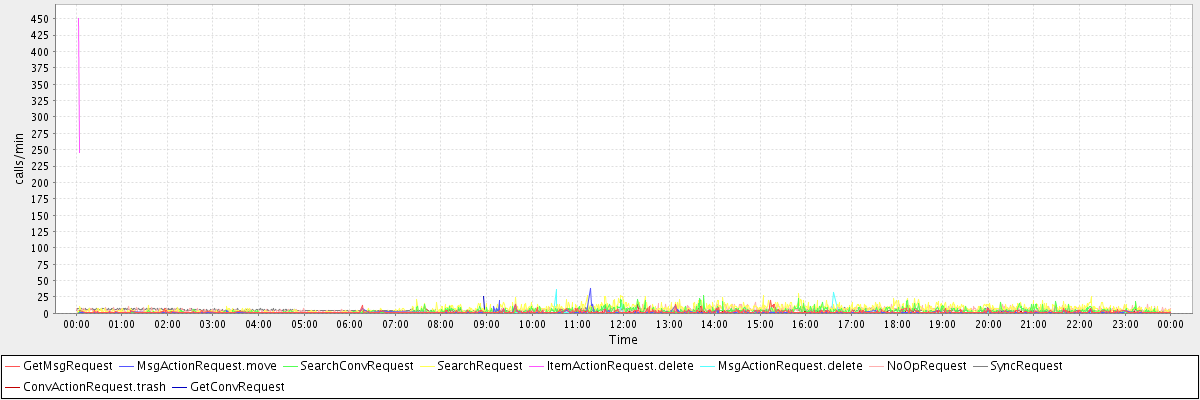Click the GetMsgRequest legend entry
This screenshot has width=1200, height=400.
pyautogui.click(x=67, y=366)
